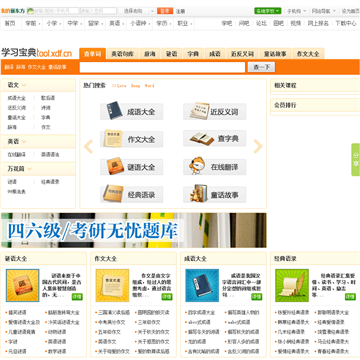
Task: Expand the 小学 navigation menu
Action: coord(53,24)
